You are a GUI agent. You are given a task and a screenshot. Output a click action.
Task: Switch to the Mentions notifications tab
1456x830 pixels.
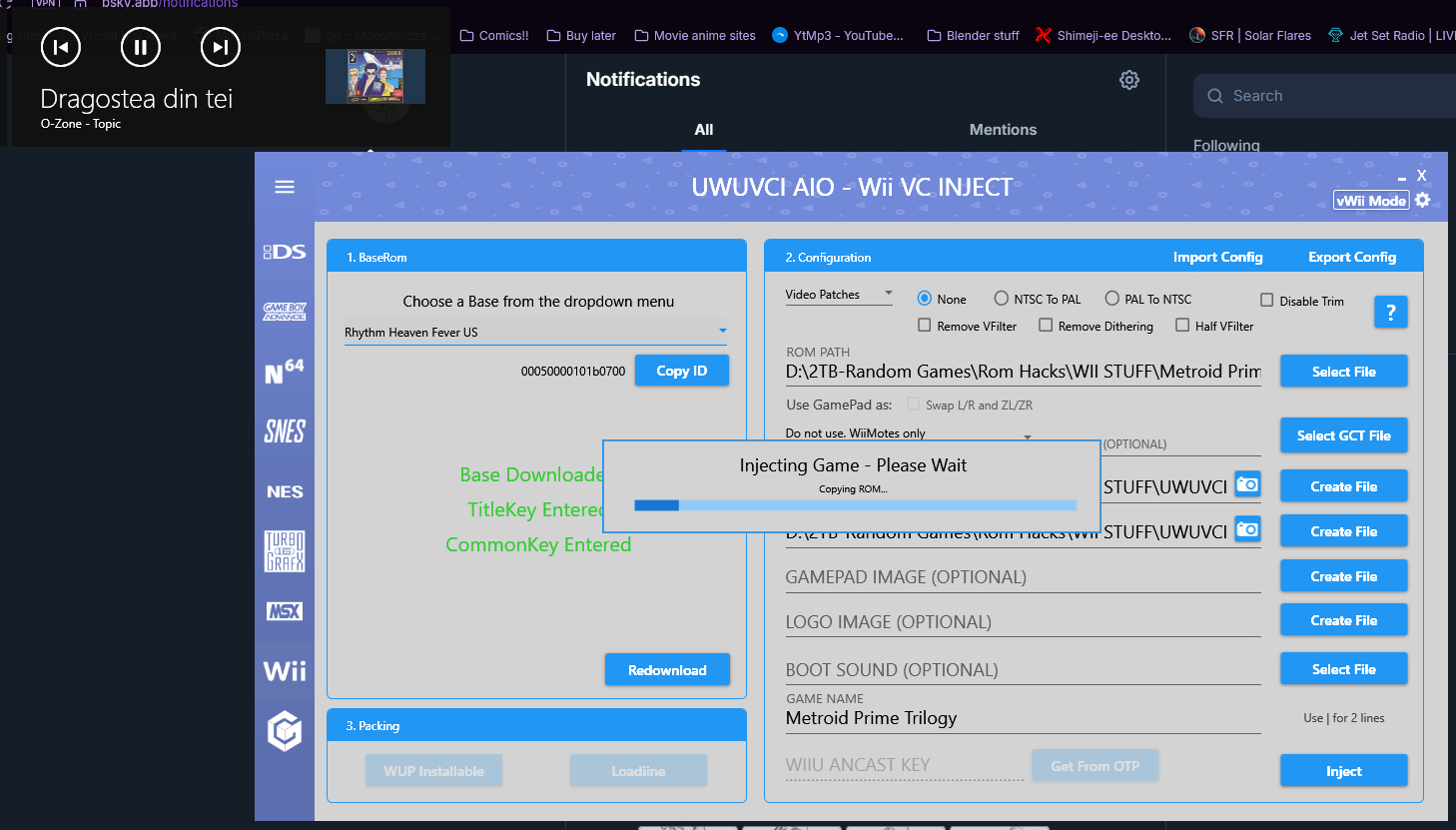(1003, 130)
